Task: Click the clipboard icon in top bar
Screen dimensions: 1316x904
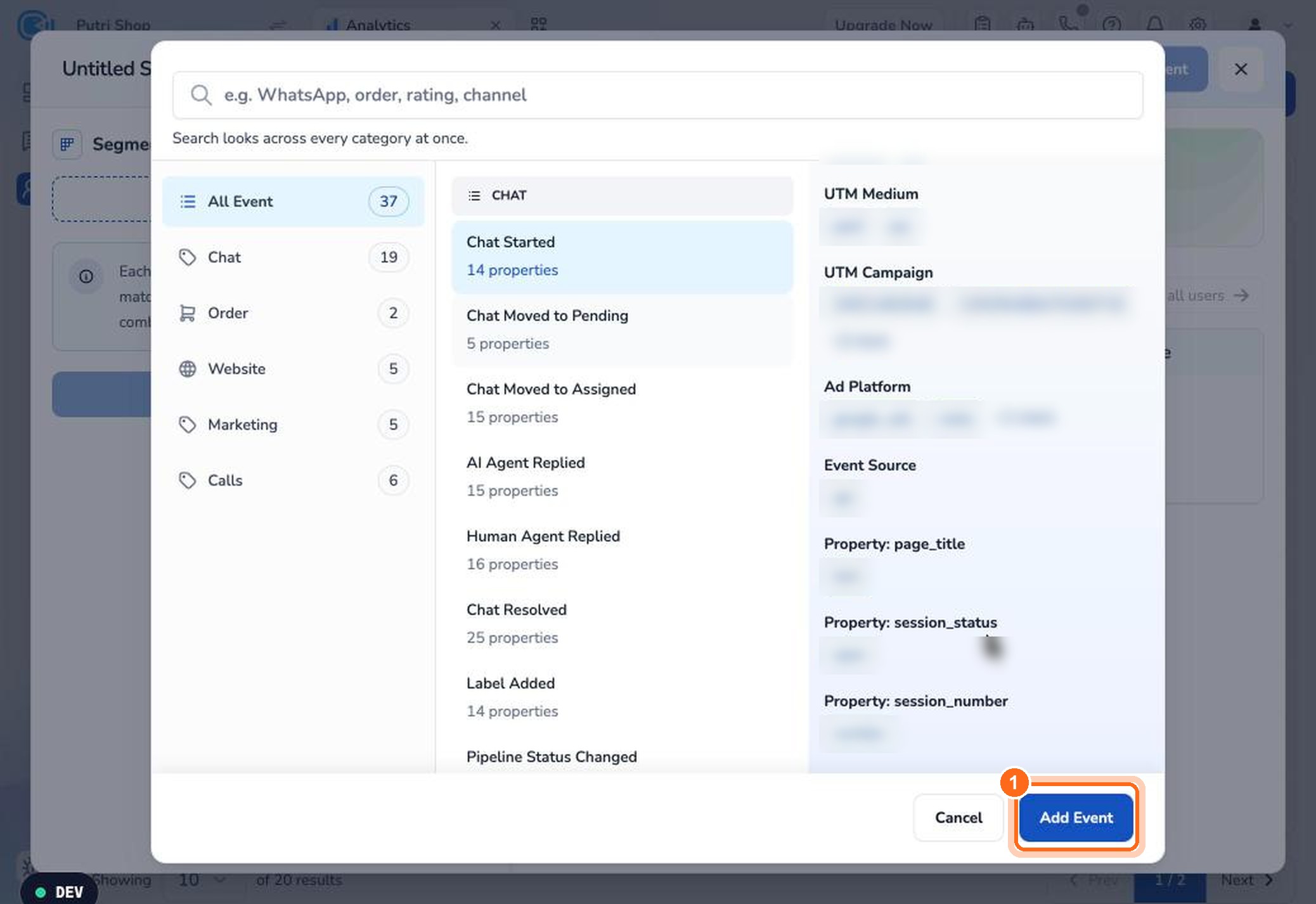Action: coord(982,25)
